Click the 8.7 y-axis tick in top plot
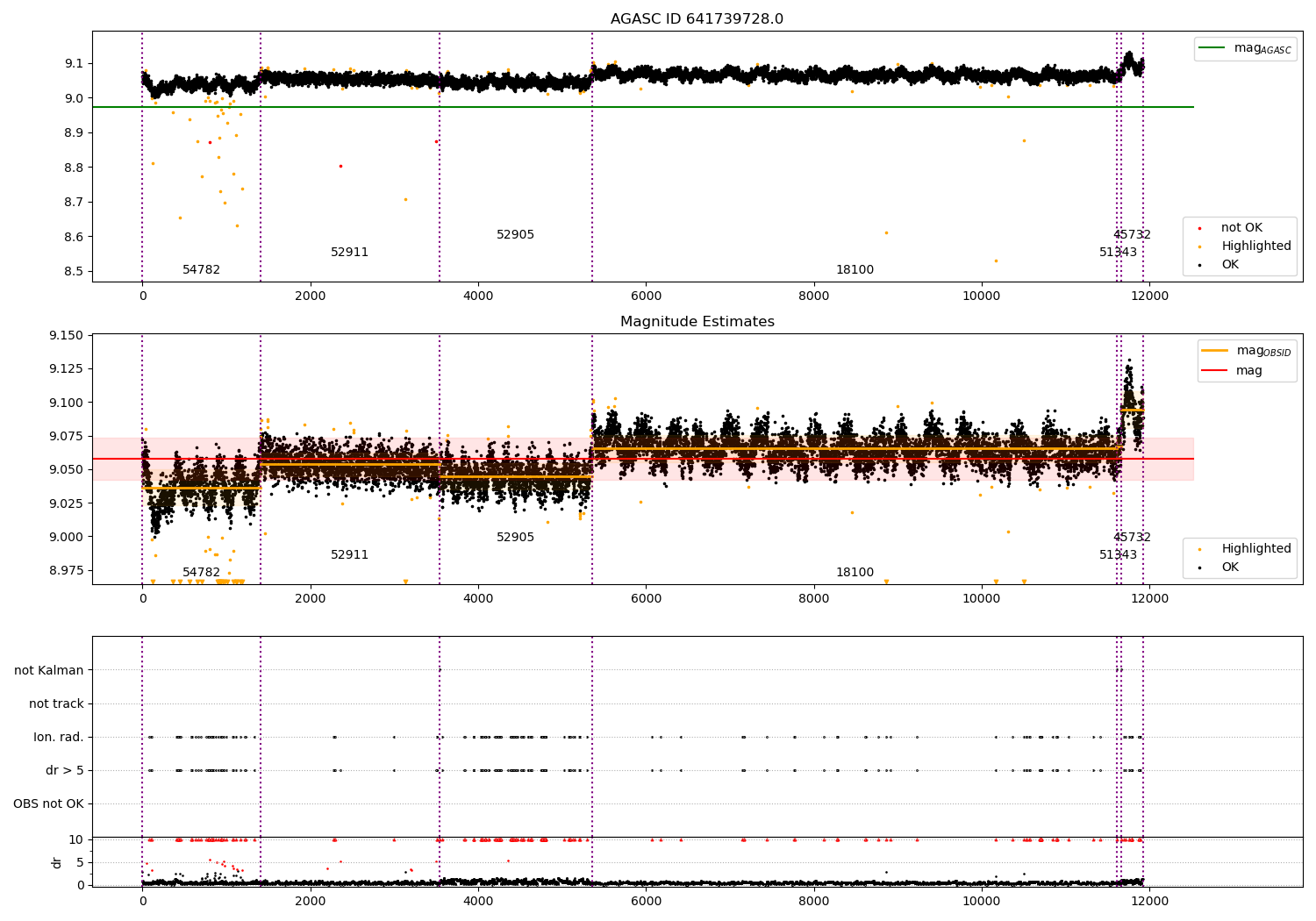 click(74, 202)
